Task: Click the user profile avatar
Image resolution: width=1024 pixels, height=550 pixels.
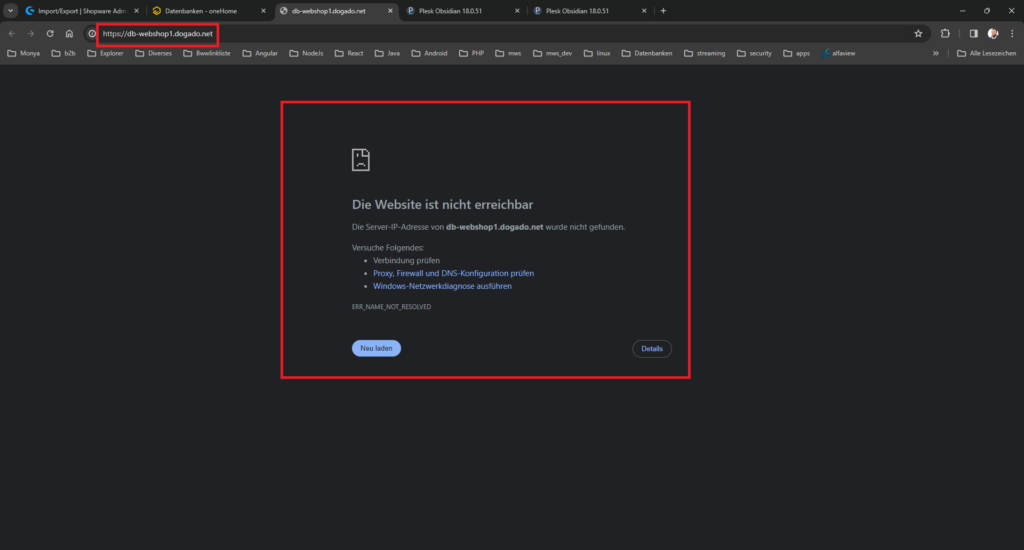Action: coord(993,33)
